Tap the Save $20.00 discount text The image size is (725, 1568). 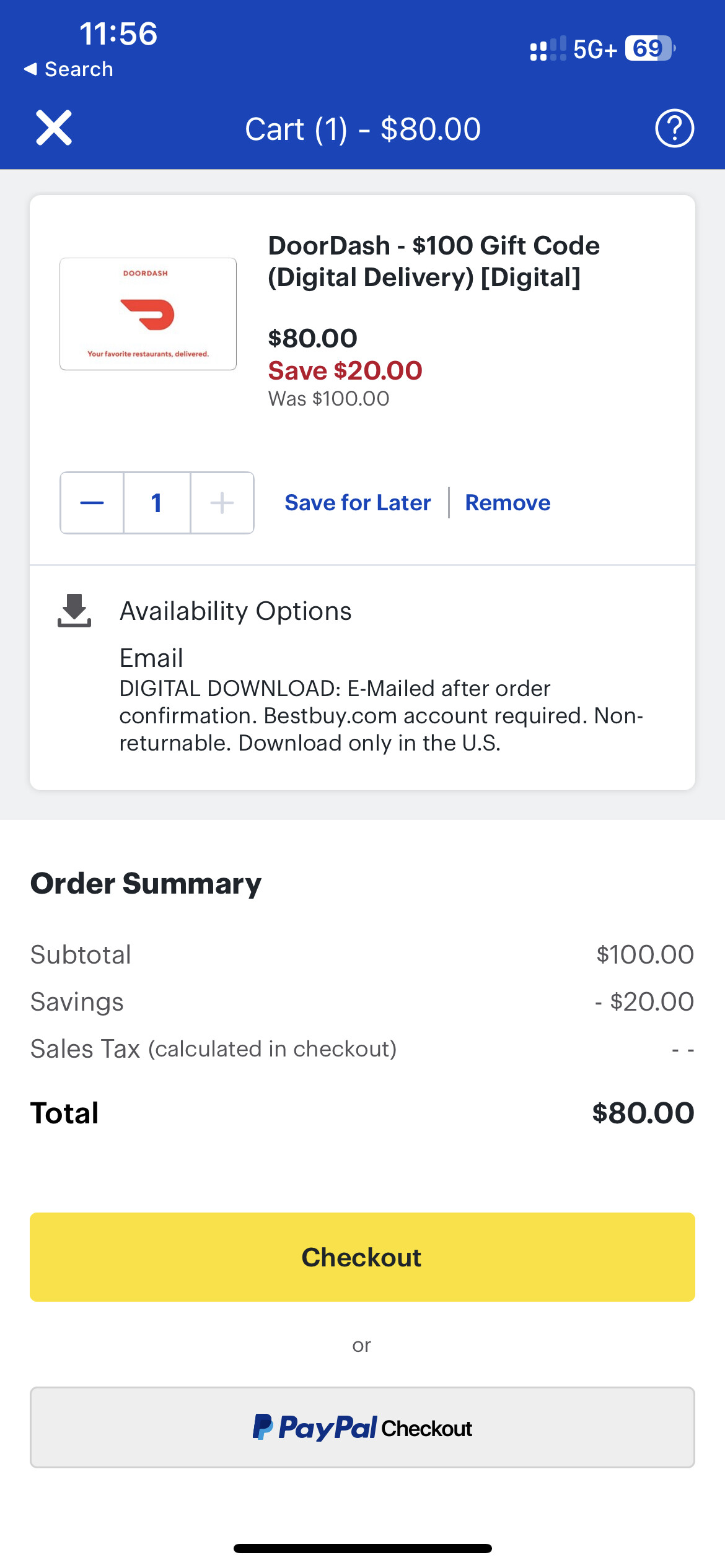click(345, 371)
